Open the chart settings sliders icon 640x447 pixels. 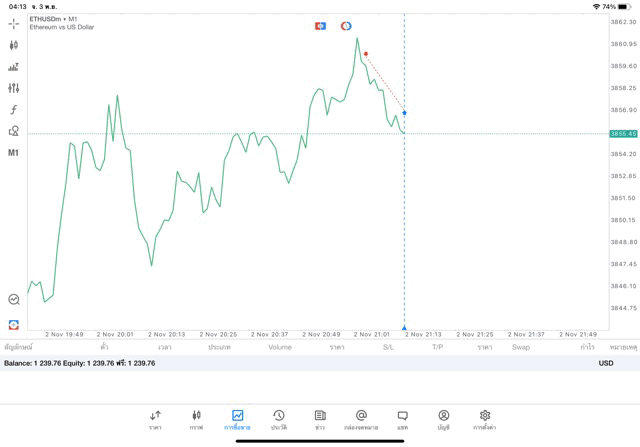click(14, 88)
